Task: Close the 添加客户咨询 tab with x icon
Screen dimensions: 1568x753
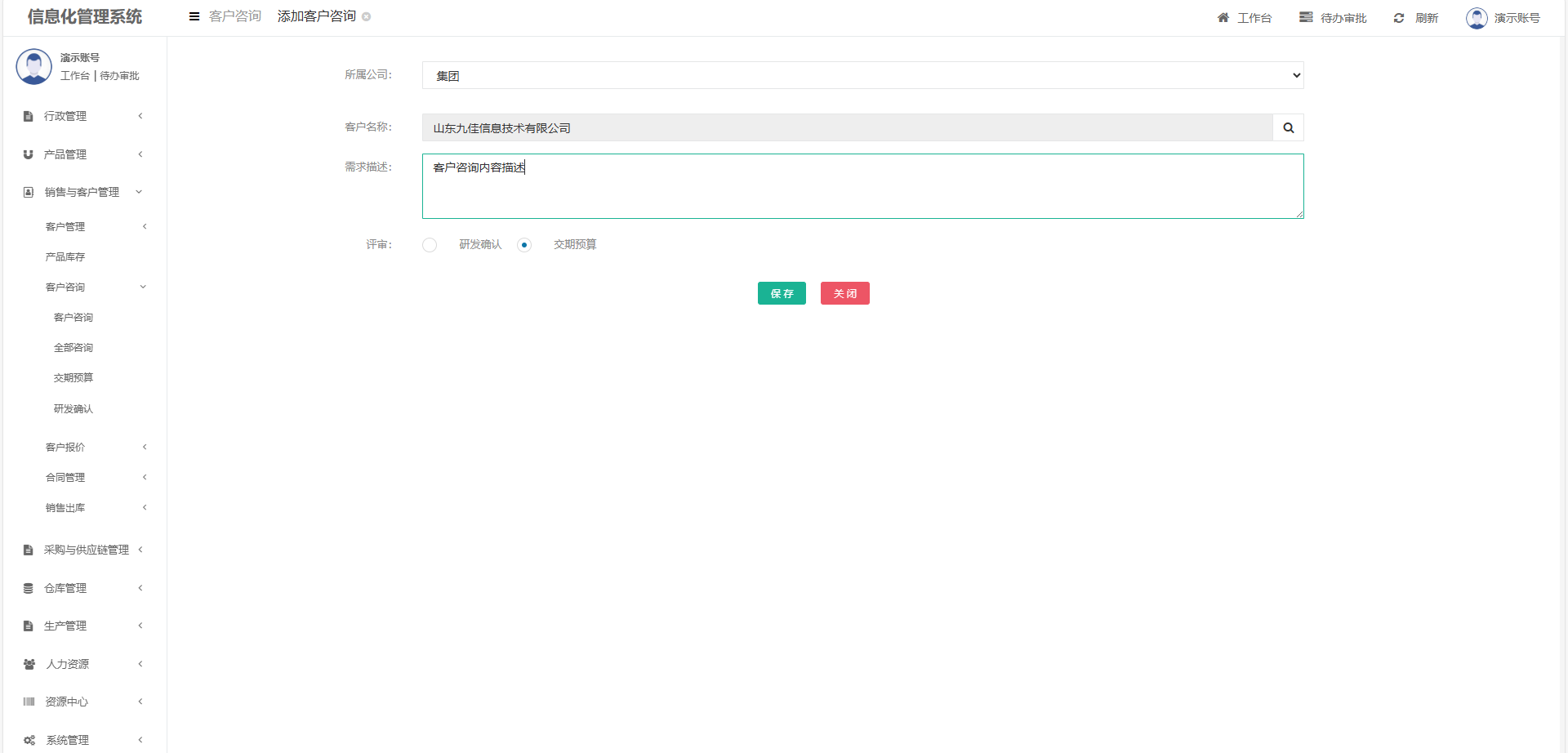Action: 367,16
